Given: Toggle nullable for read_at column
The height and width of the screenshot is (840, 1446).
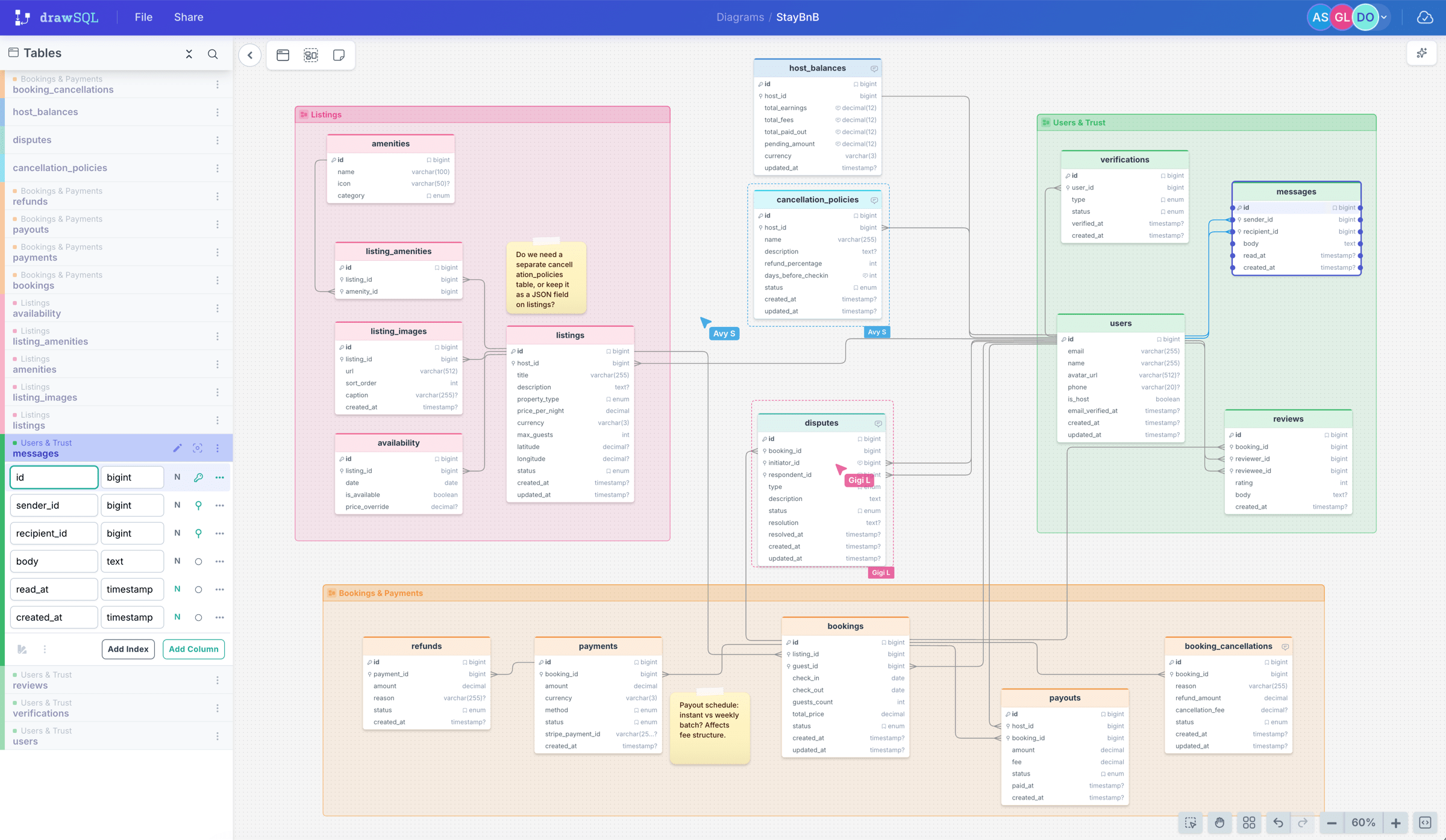Looking at the screenshot, I should (x=177, y=589).
